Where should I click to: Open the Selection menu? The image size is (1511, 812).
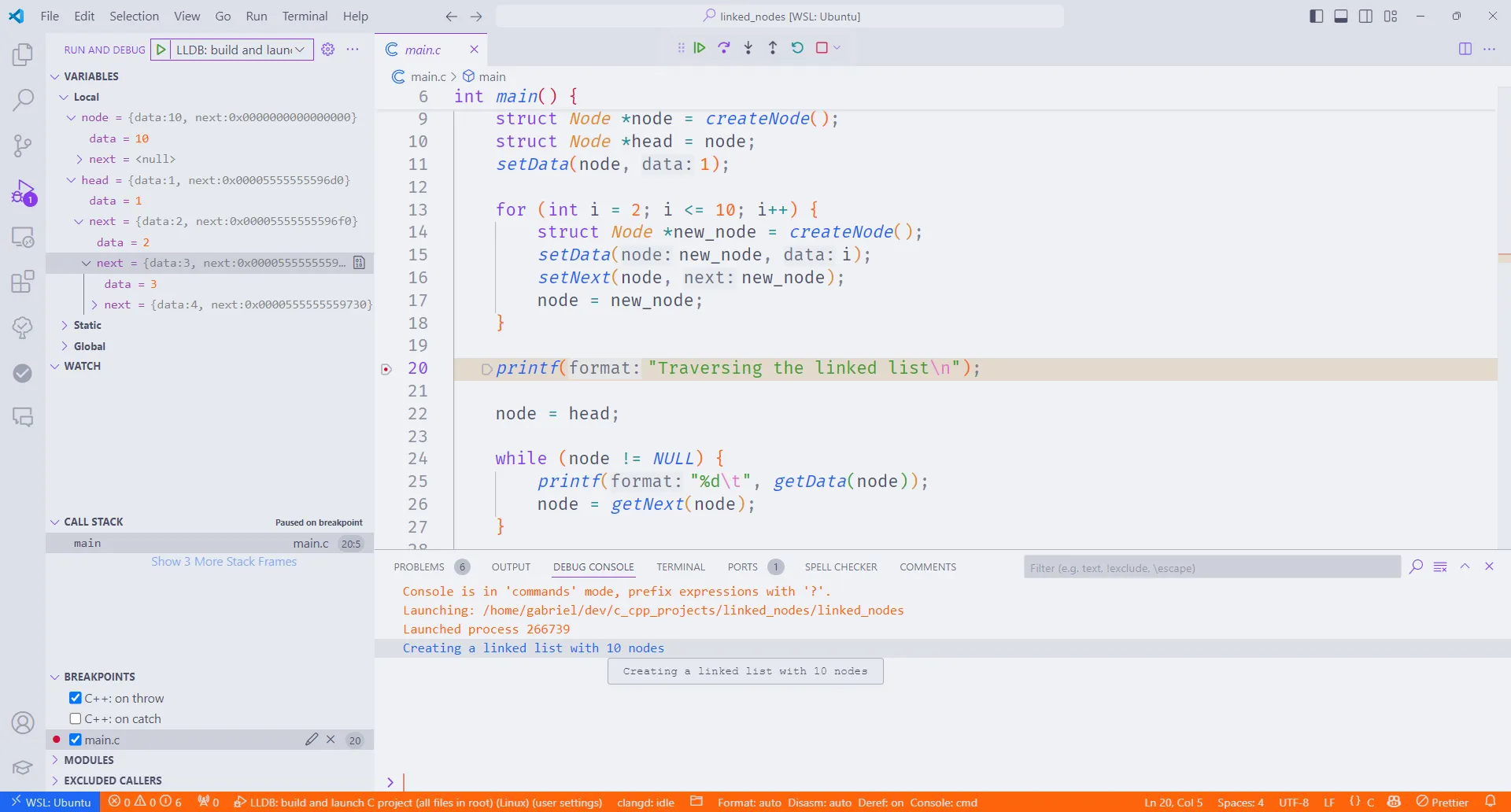pos(134,16)
